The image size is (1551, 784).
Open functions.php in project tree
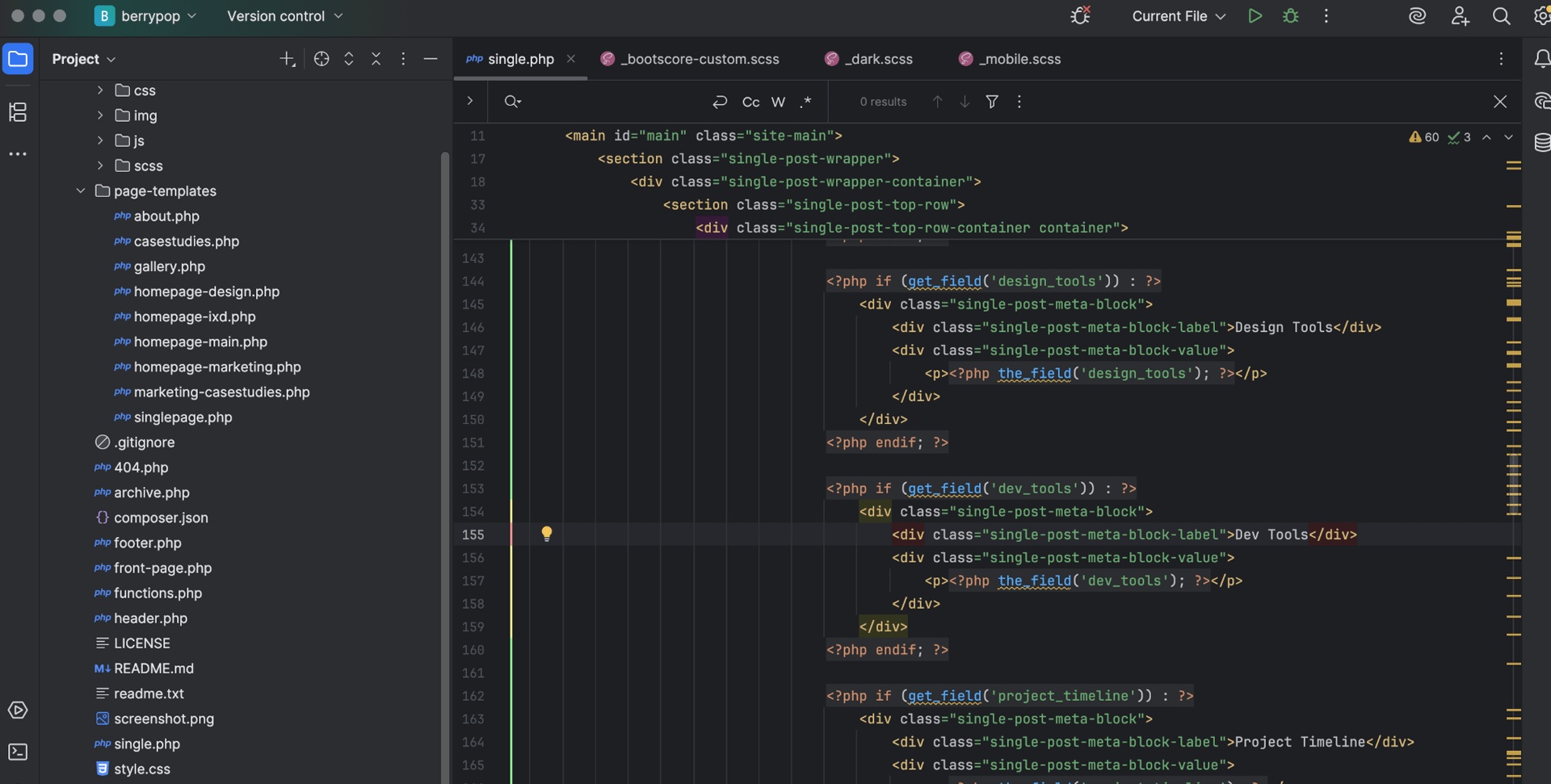[x=158, y=593]
